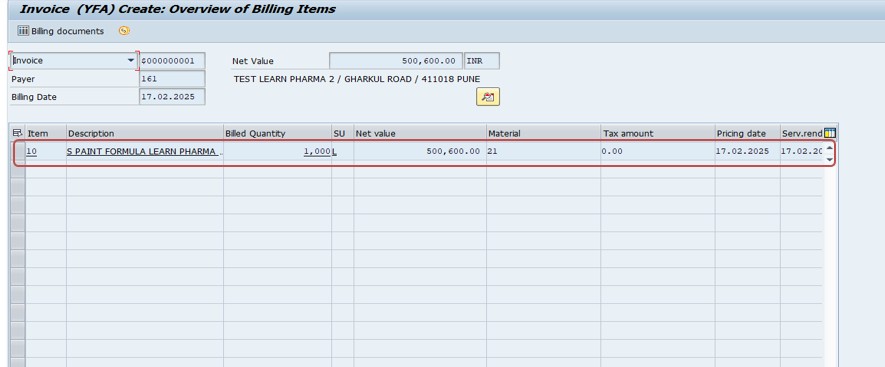Click the orange refresh icon beside Billing documents
885x367 pixels.
coord(124,31)
